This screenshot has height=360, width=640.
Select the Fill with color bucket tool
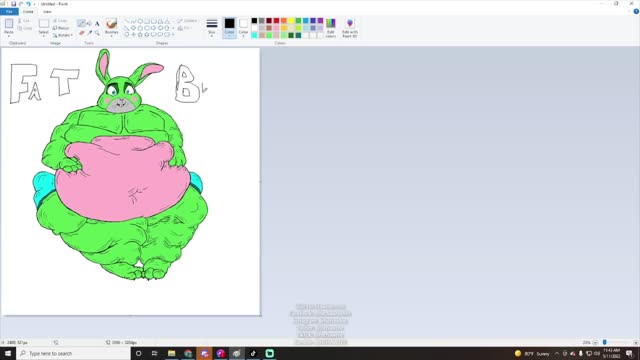[89, 24]
